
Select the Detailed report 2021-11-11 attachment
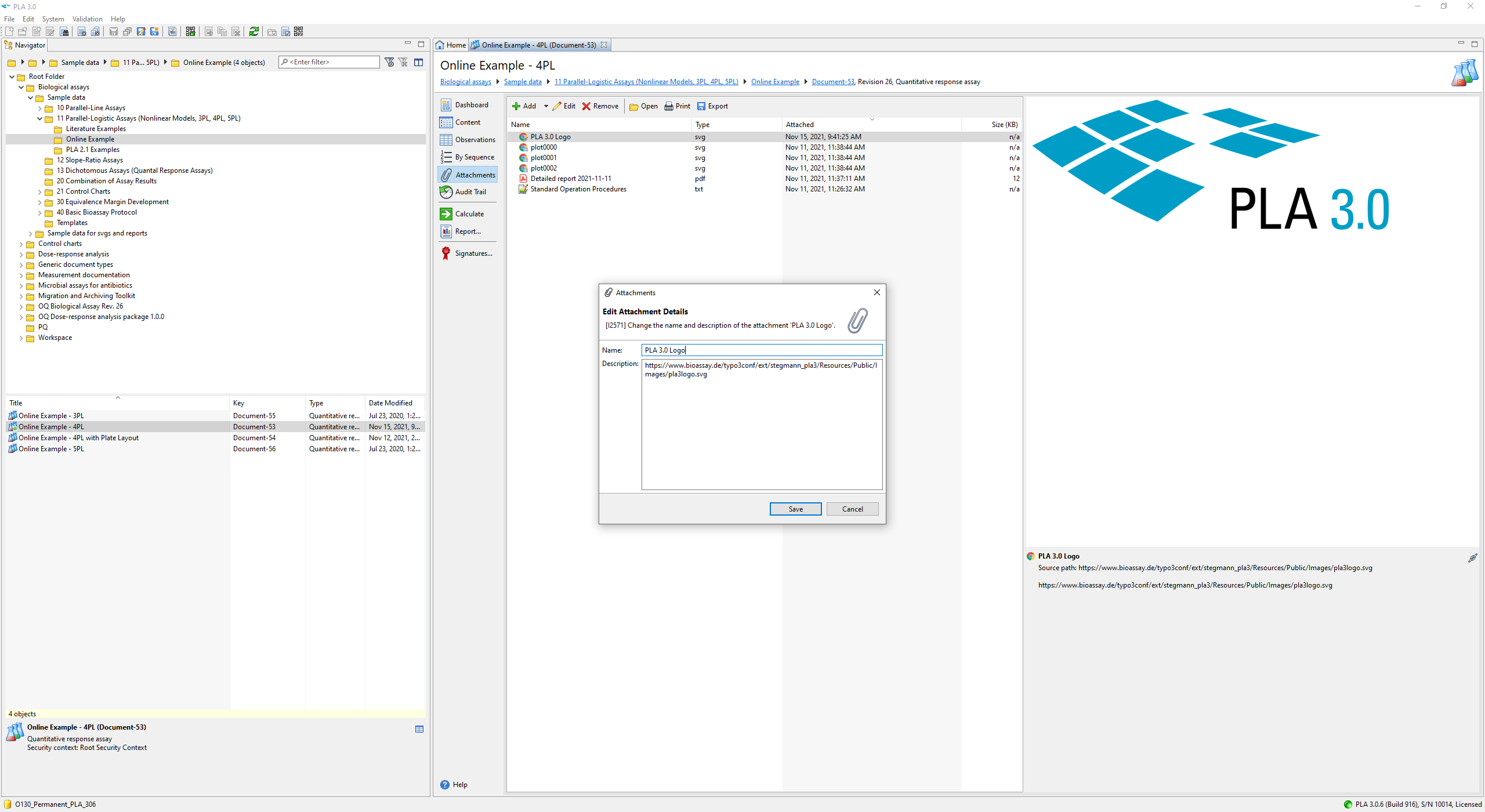(x=764, y=179)
